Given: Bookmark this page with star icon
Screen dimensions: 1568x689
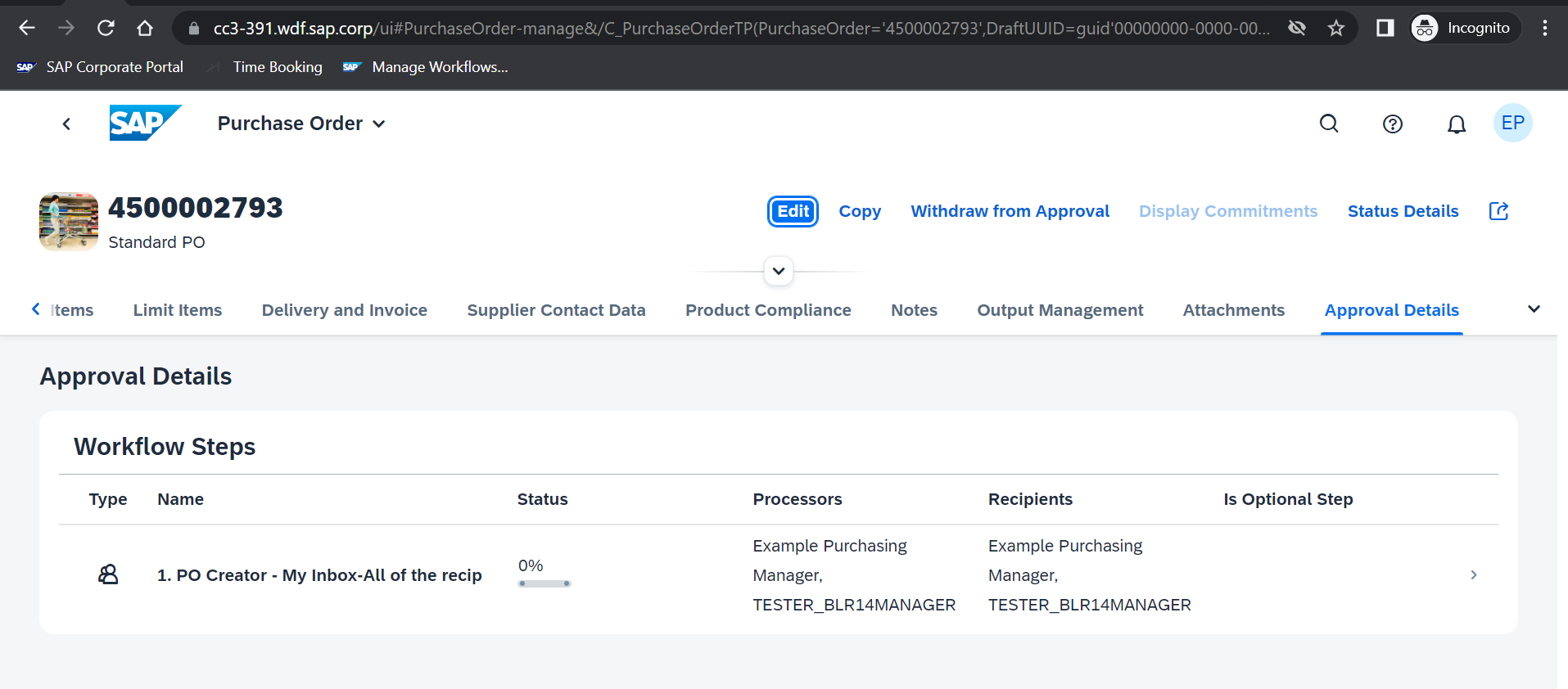Looking at the screenshot, I should pos(1336,28).
